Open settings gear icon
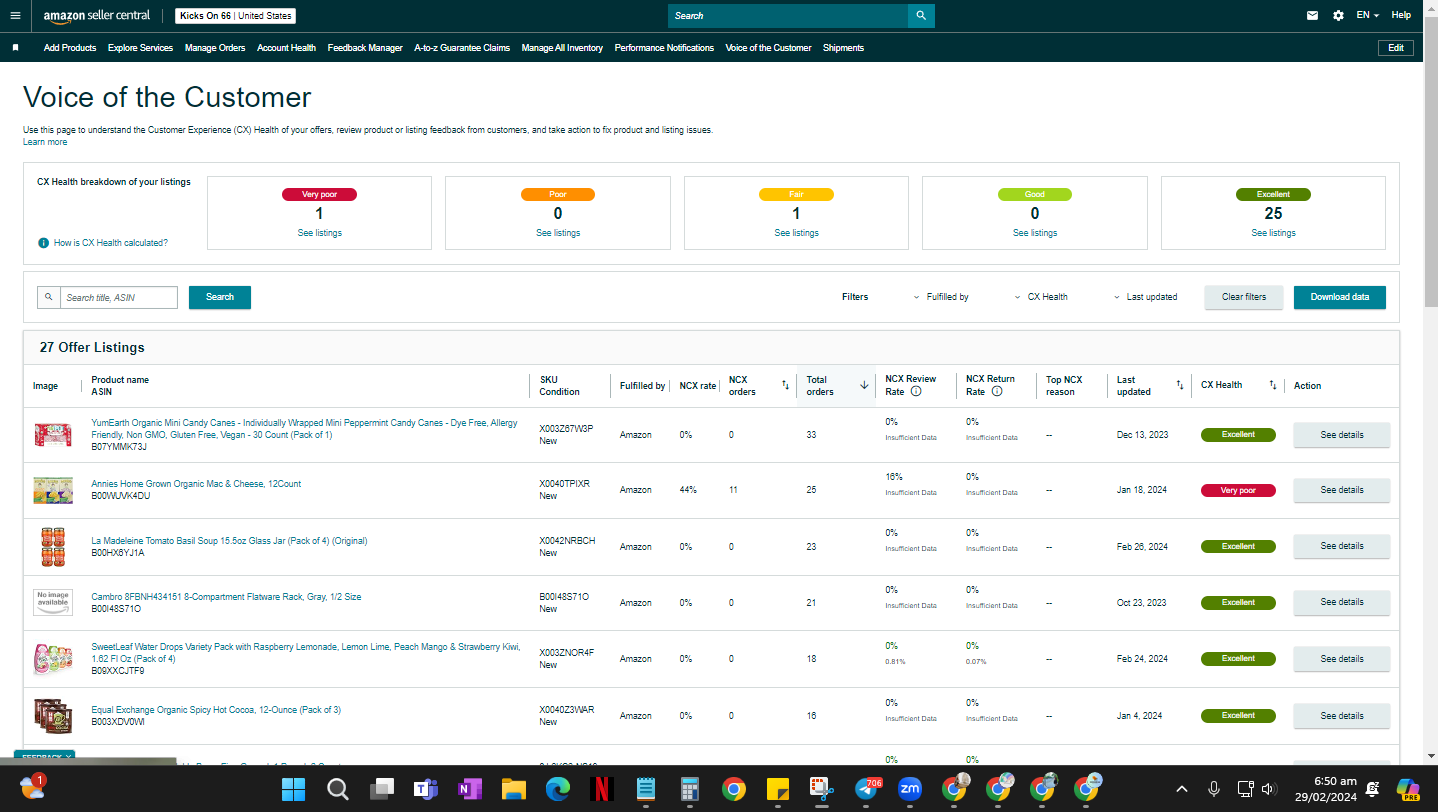 1338,16
